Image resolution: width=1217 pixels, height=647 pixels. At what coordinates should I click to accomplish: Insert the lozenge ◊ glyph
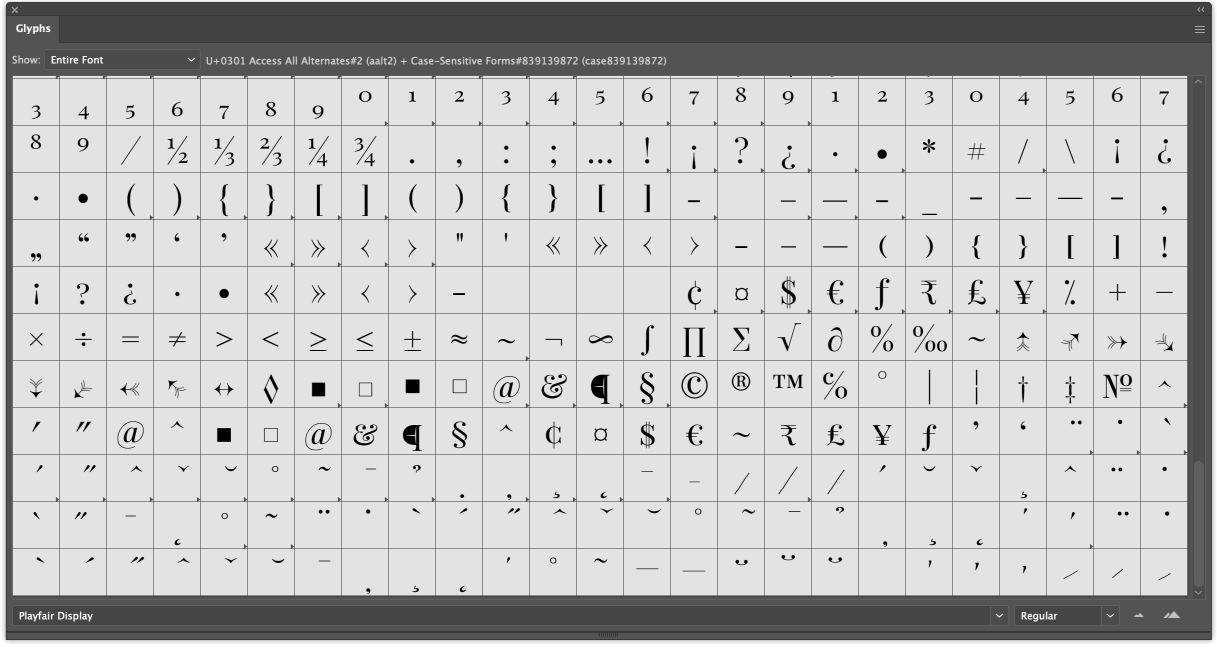point(271,385)
